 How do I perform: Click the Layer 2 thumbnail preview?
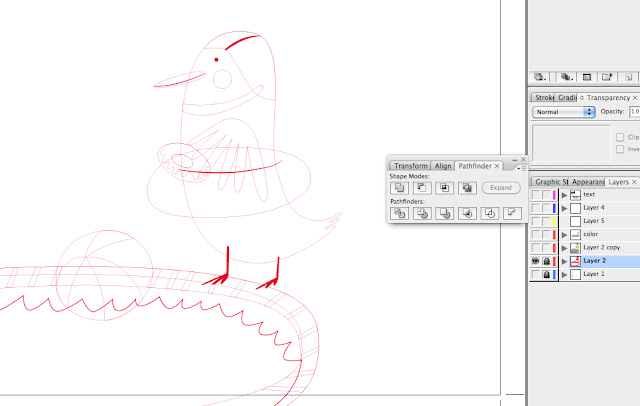[x=575, y=261]
